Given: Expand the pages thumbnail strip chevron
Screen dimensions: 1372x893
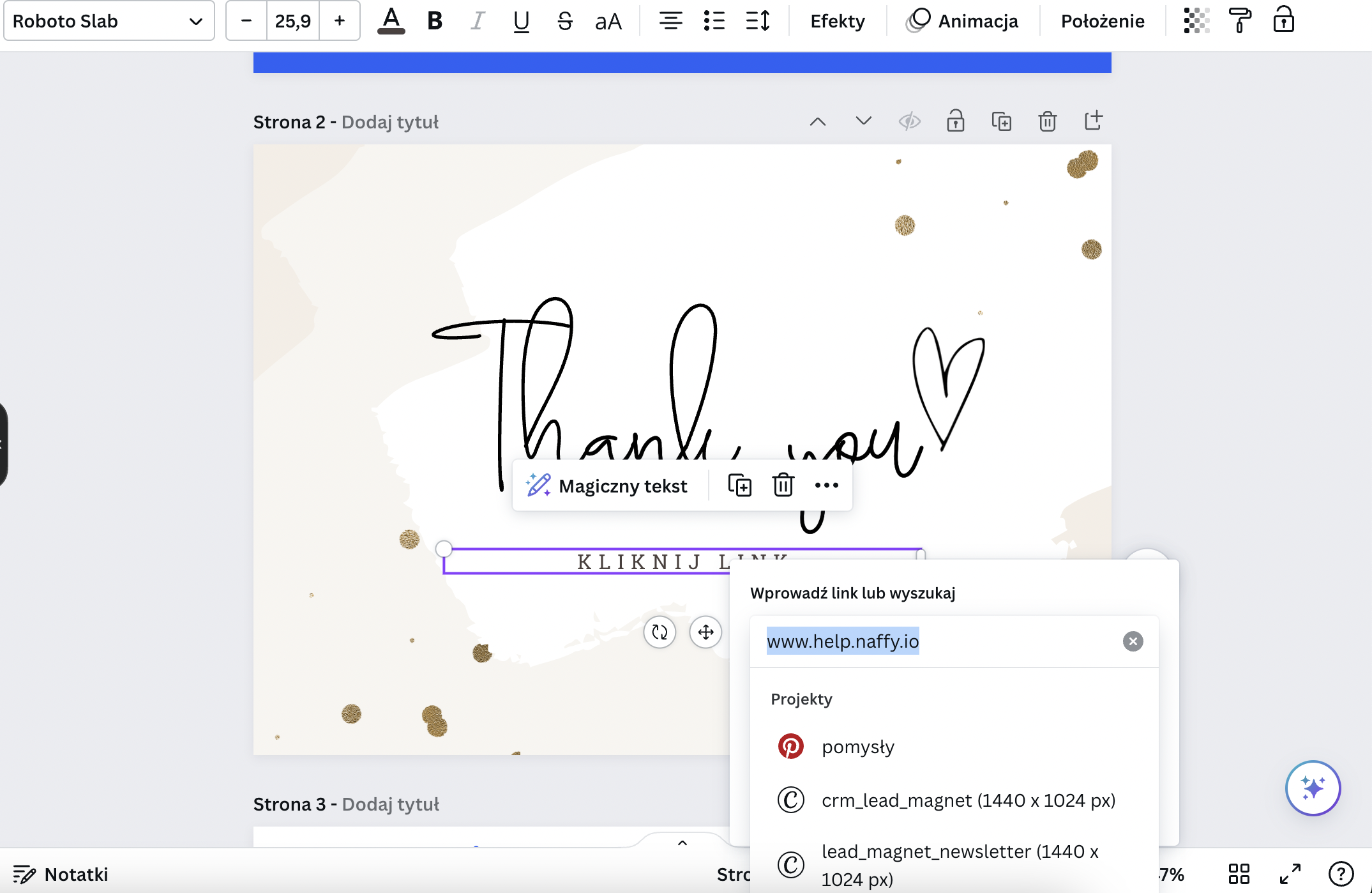Looking at the screenshot, I should point(682,843).
